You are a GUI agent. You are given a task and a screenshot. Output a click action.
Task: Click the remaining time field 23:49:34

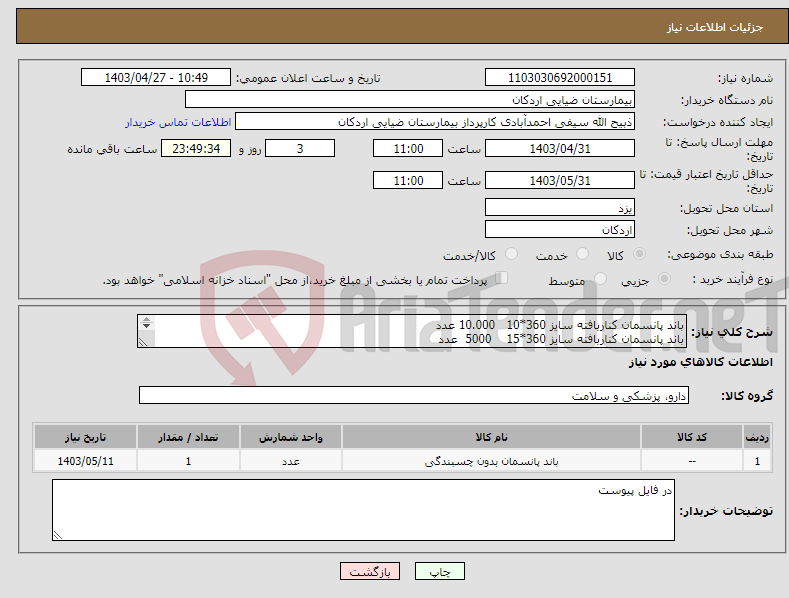196,148
